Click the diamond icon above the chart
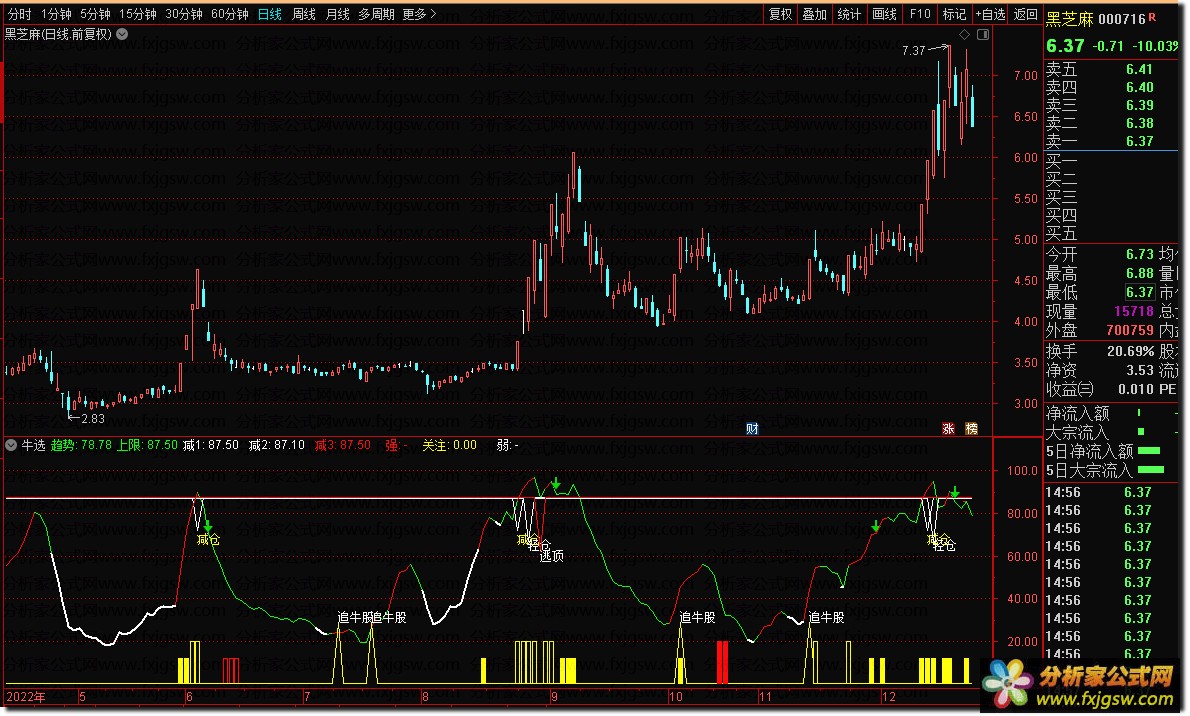The height and width of the screenshot is (716, 1190). pos(964,34)
